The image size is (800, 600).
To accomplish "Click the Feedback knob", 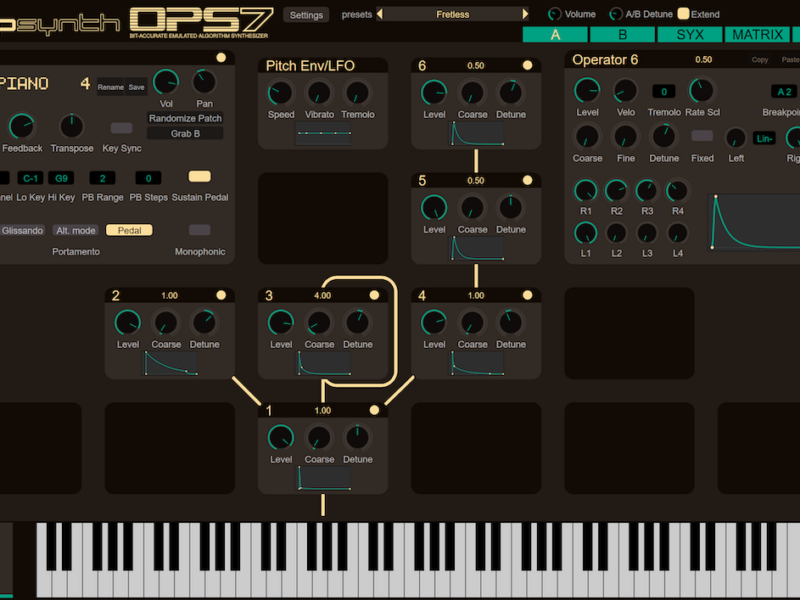I will 21,126.
